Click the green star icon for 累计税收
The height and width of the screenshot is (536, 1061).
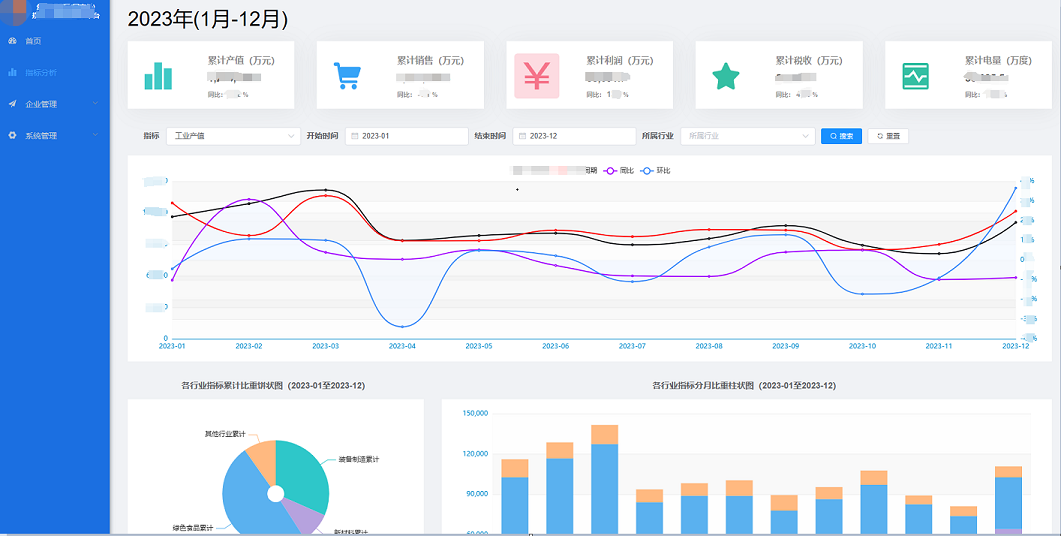pos(725,76)
